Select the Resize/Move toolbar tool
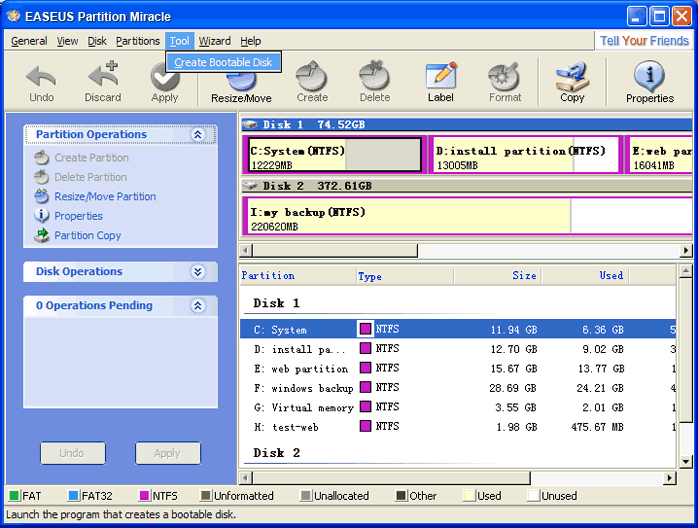Screen dimensions: 698x528 click(x=241, y=82)
